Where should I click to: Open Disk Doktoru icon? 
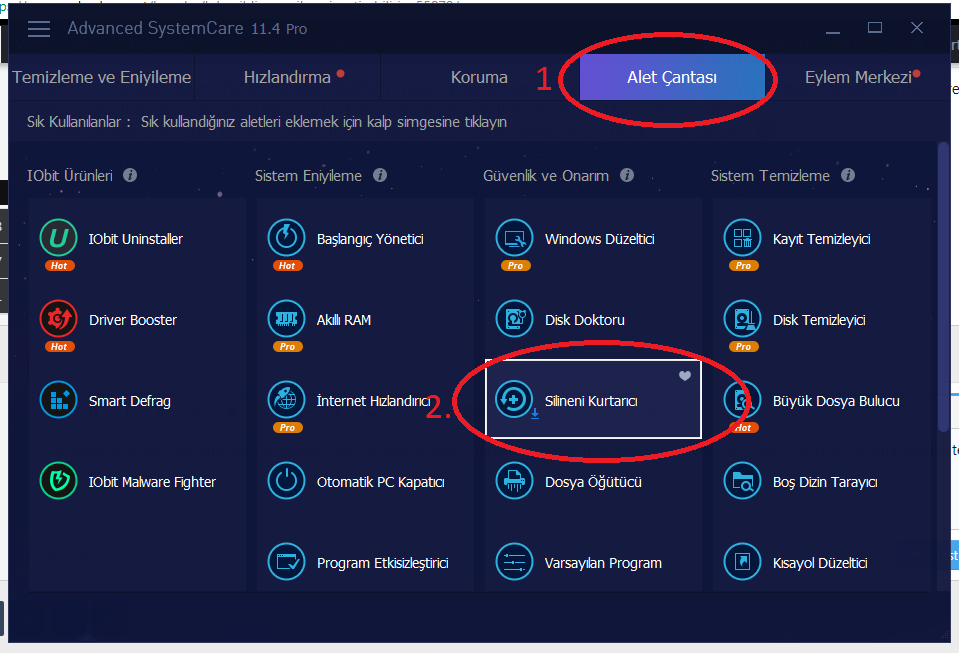(x=514, y=319)
